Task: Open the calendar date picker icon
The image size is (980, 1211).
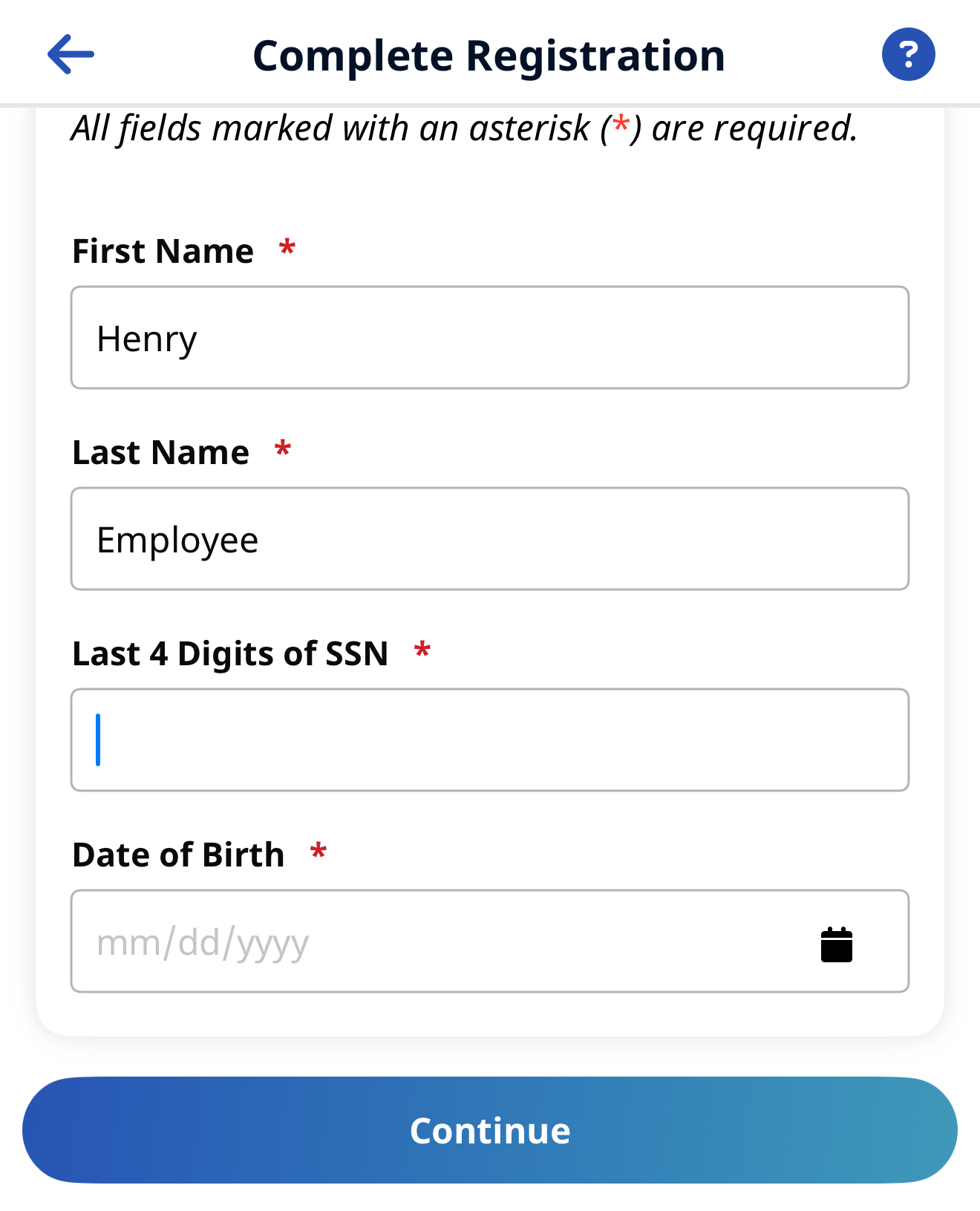Action: click(836, 944)
